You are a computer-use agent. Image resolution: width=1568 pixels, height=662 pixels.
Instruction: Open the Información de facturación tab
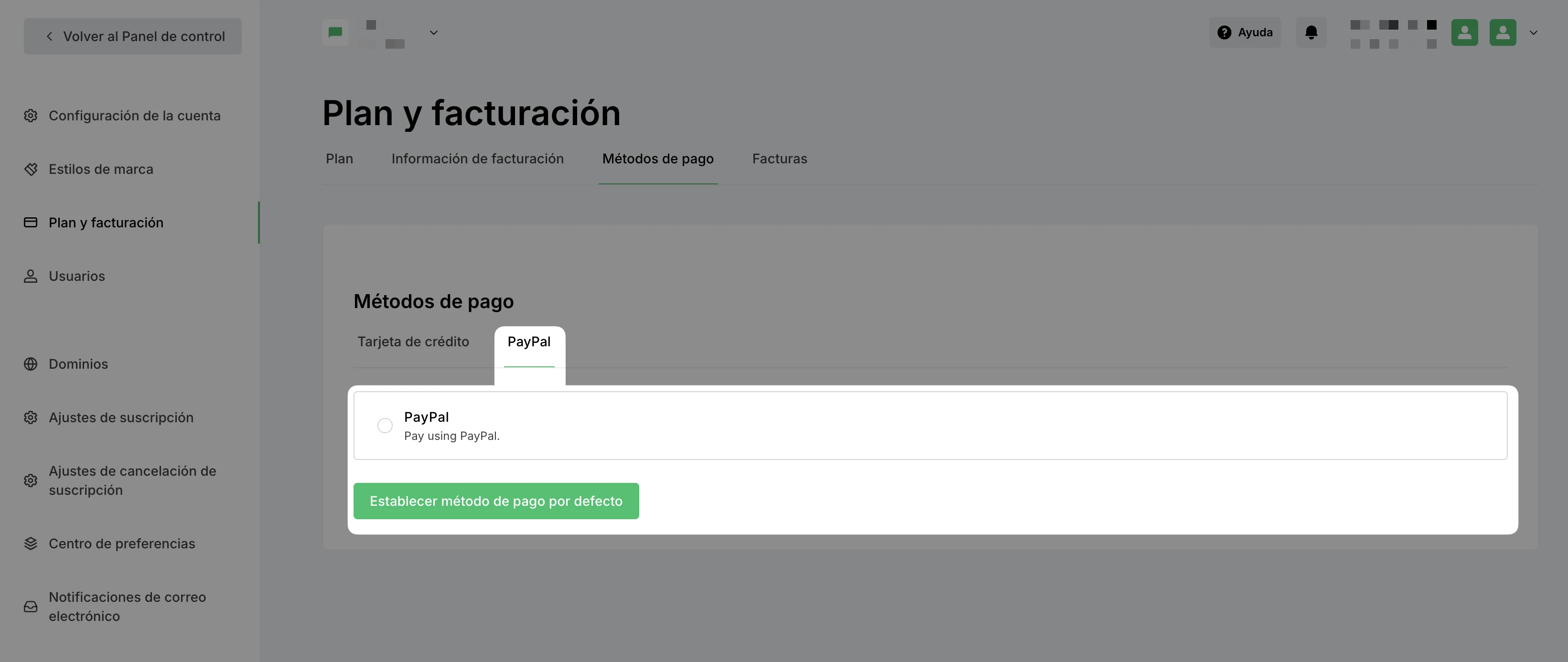(x=478, y=159)
